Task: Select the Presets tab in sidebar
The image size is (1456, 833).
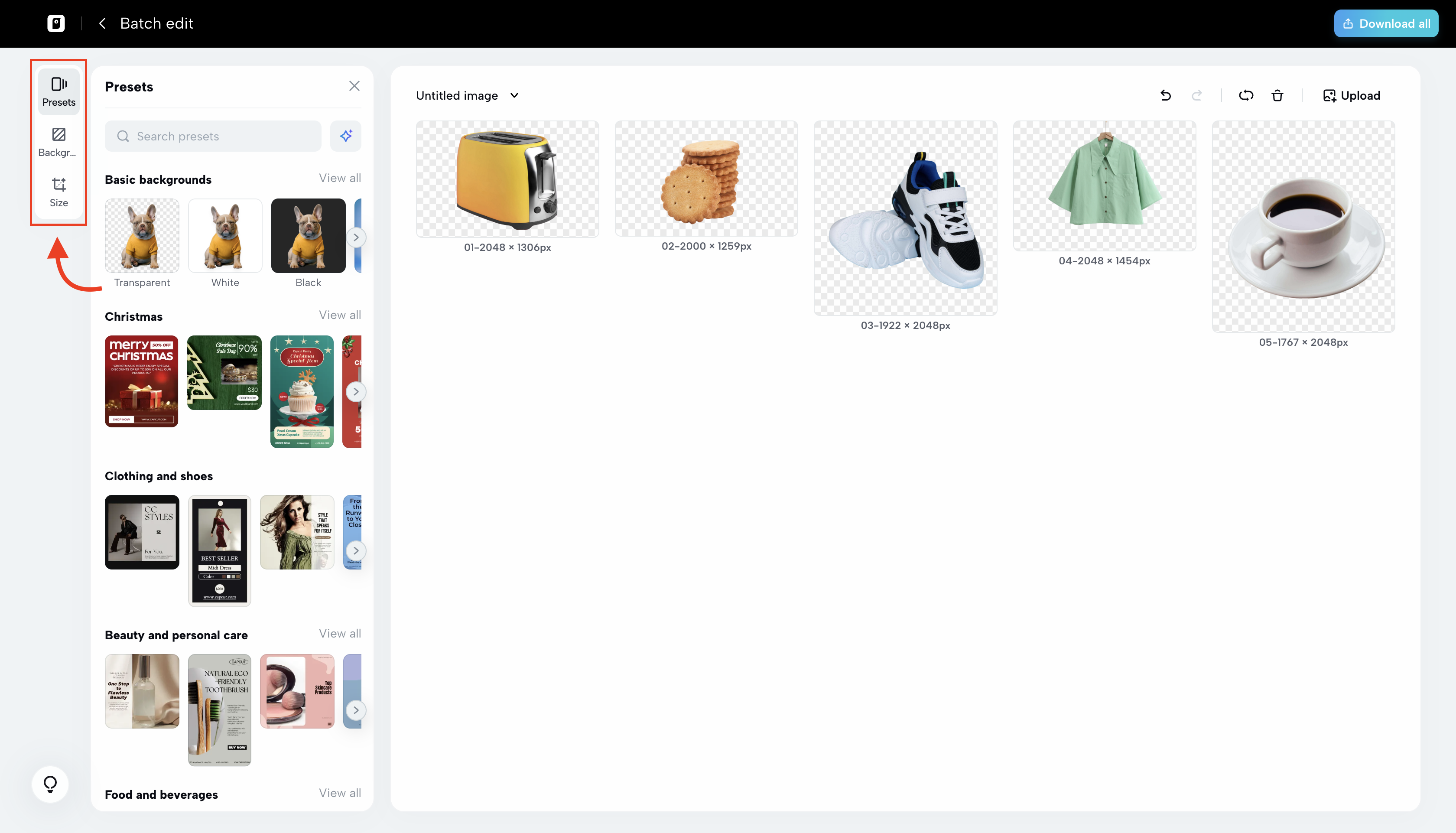Action: pos(58,91)
